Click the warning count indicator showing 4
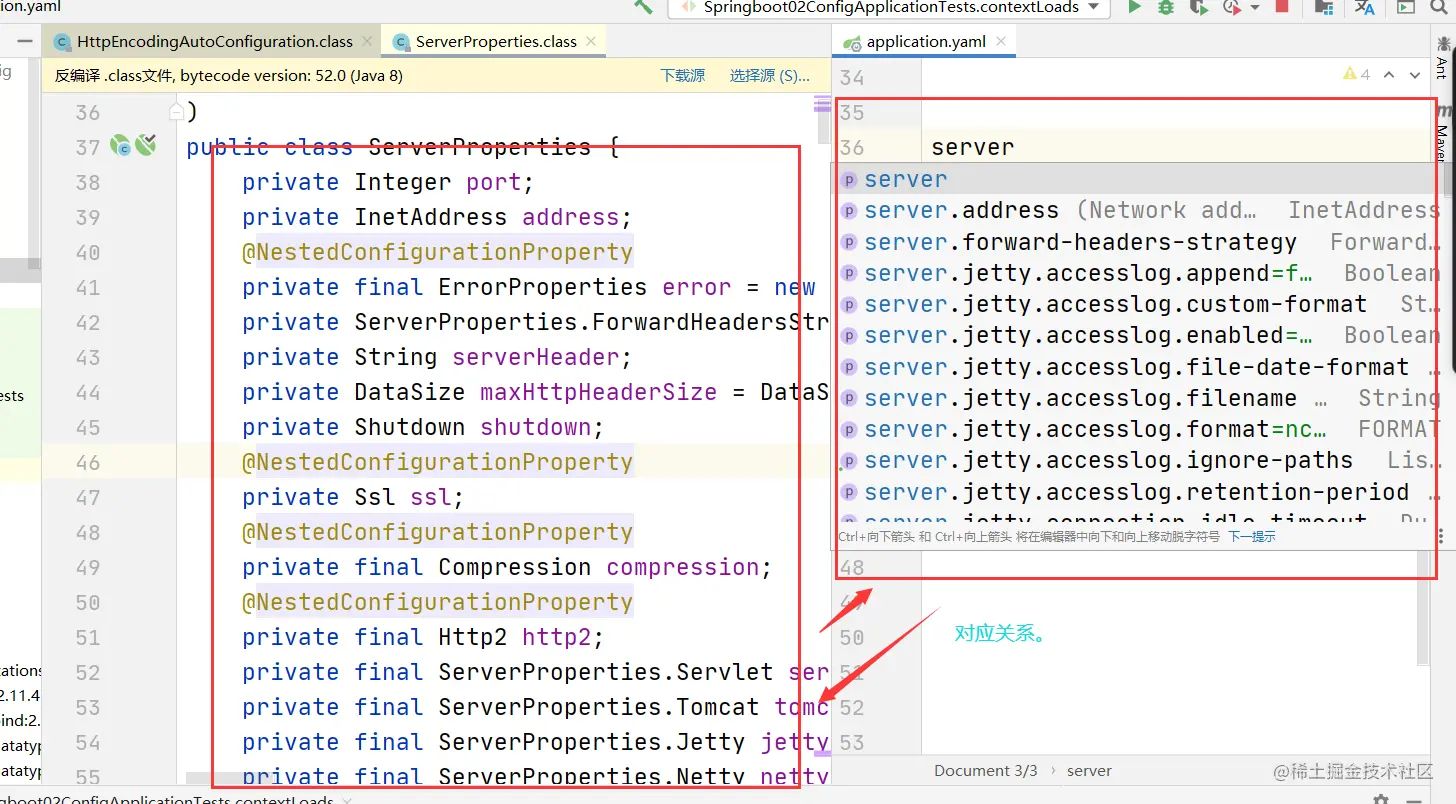Image resolution: width=1456 pixels, height=804 pixels. [x=1357, y=75]
